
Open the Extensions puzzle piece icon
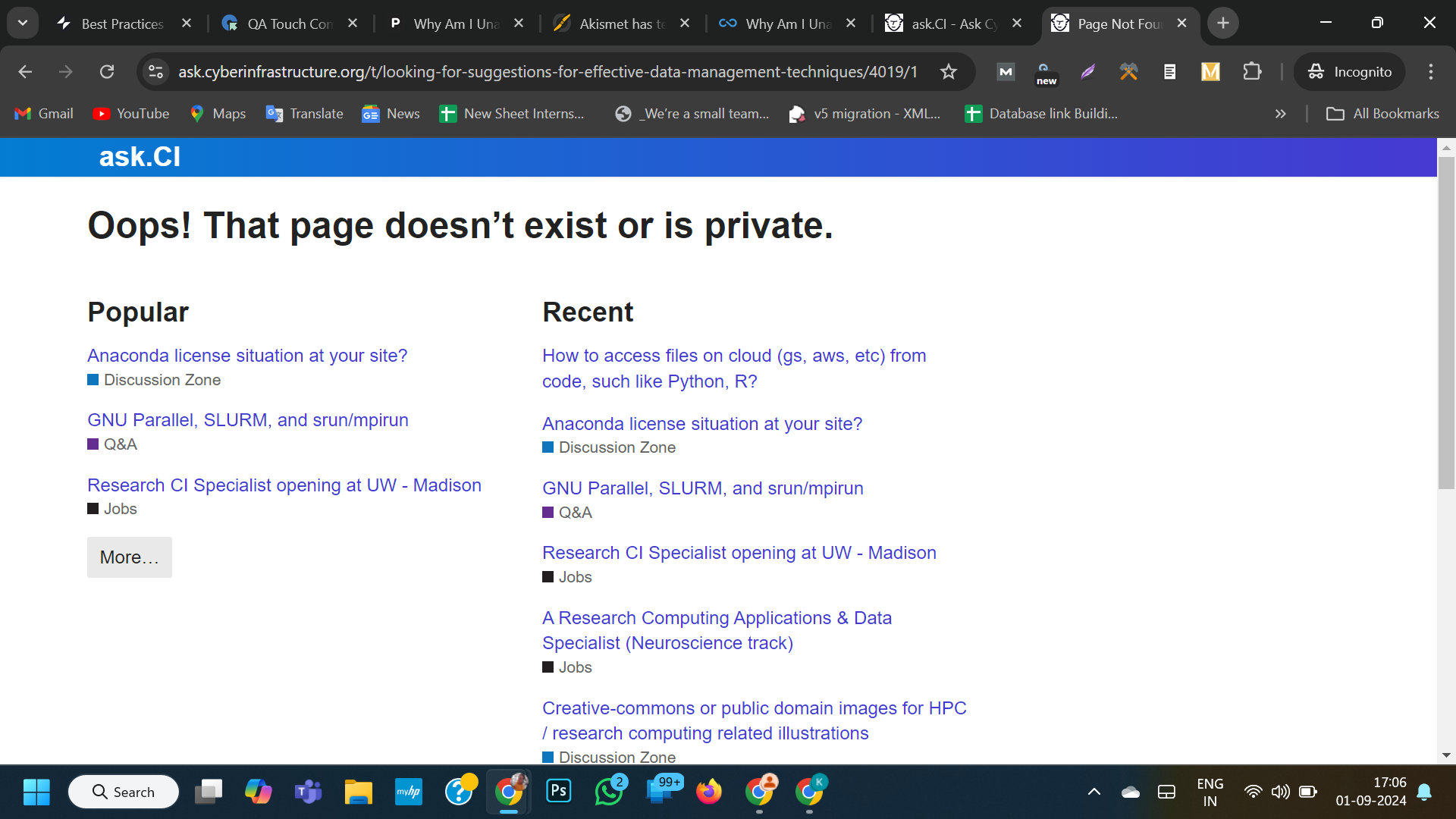(1252, 72)
